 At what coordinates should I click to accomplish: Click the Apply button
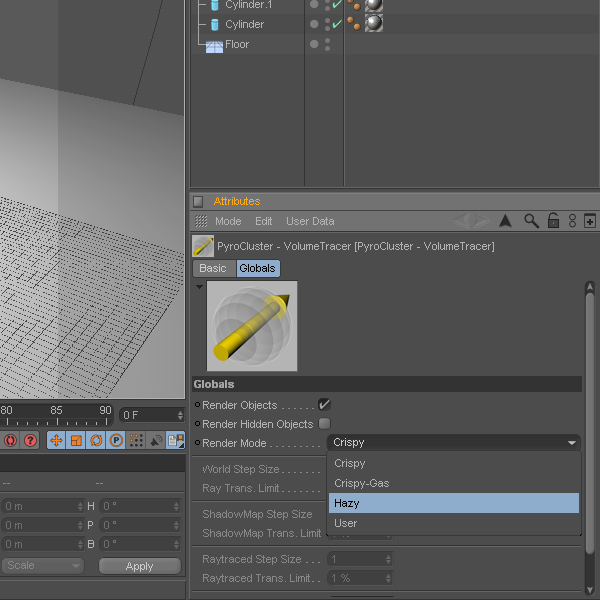(x=140, y=566)
